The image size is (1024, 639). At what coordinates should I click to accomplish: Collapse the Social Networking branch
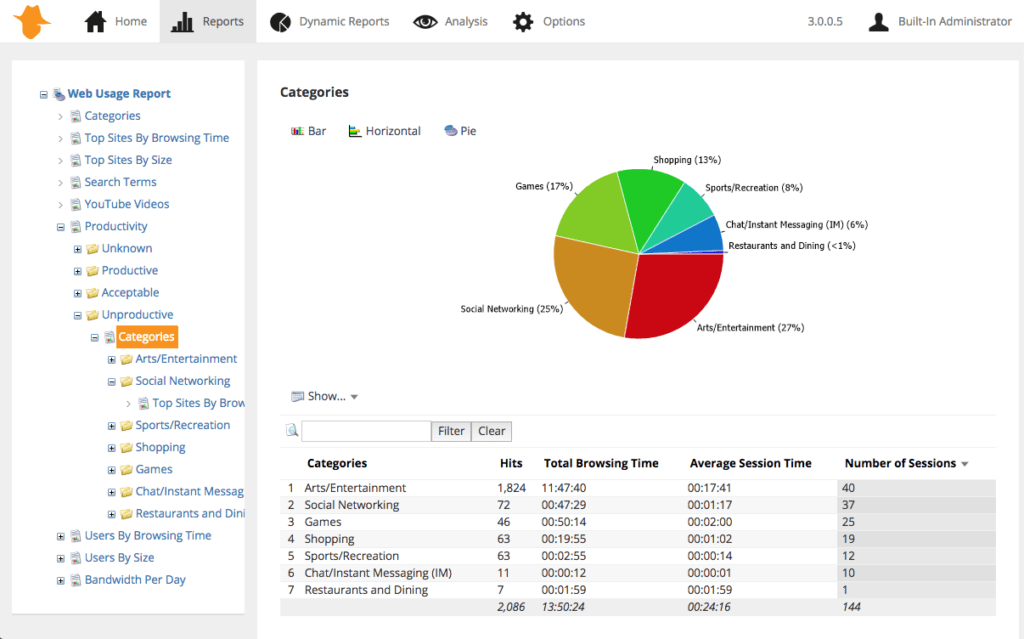pyautogui.click(x=111, y=381)
